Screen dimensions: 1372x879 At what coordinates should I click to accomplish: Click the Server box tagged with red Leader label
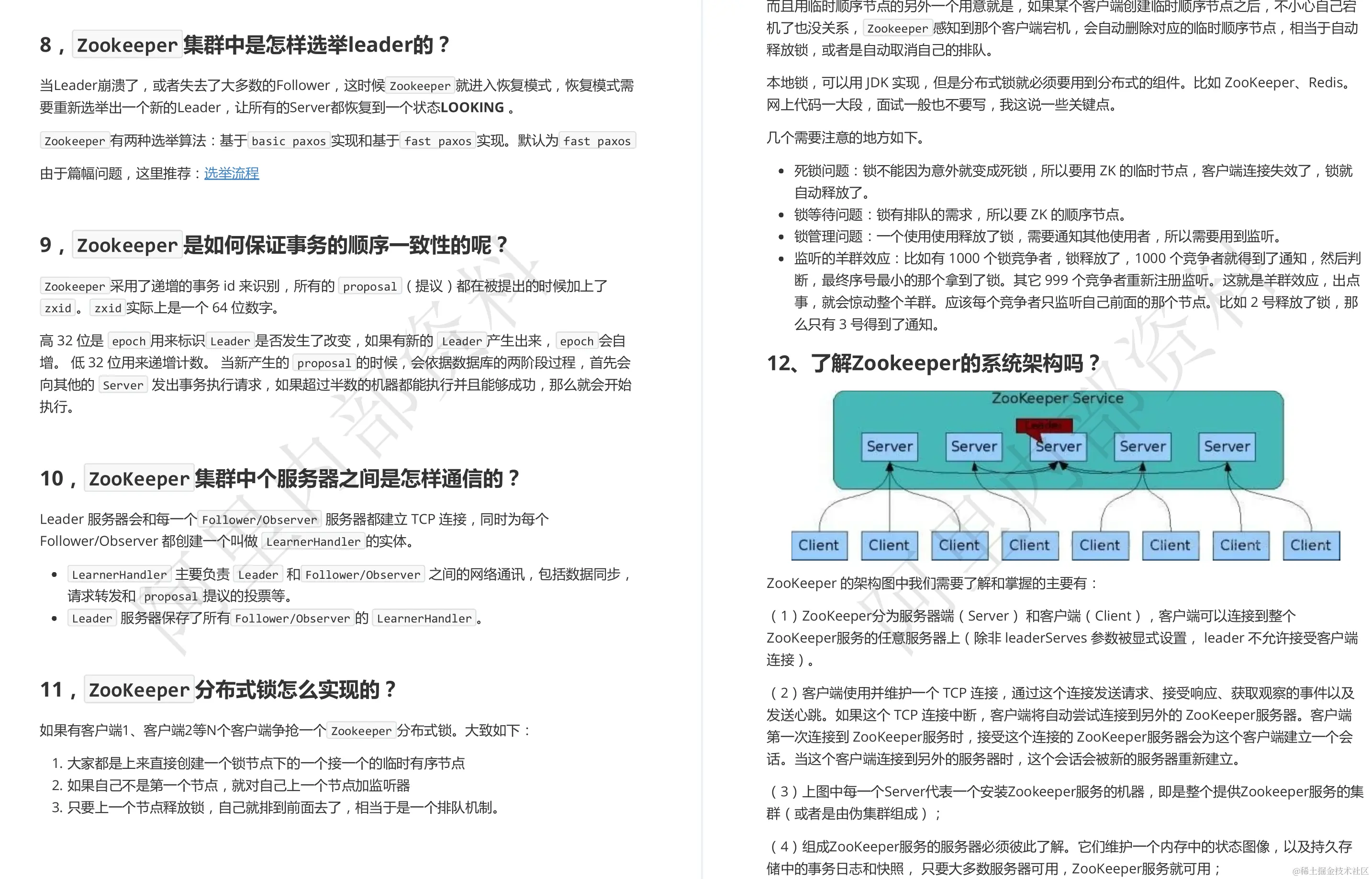coord(1058,446)
